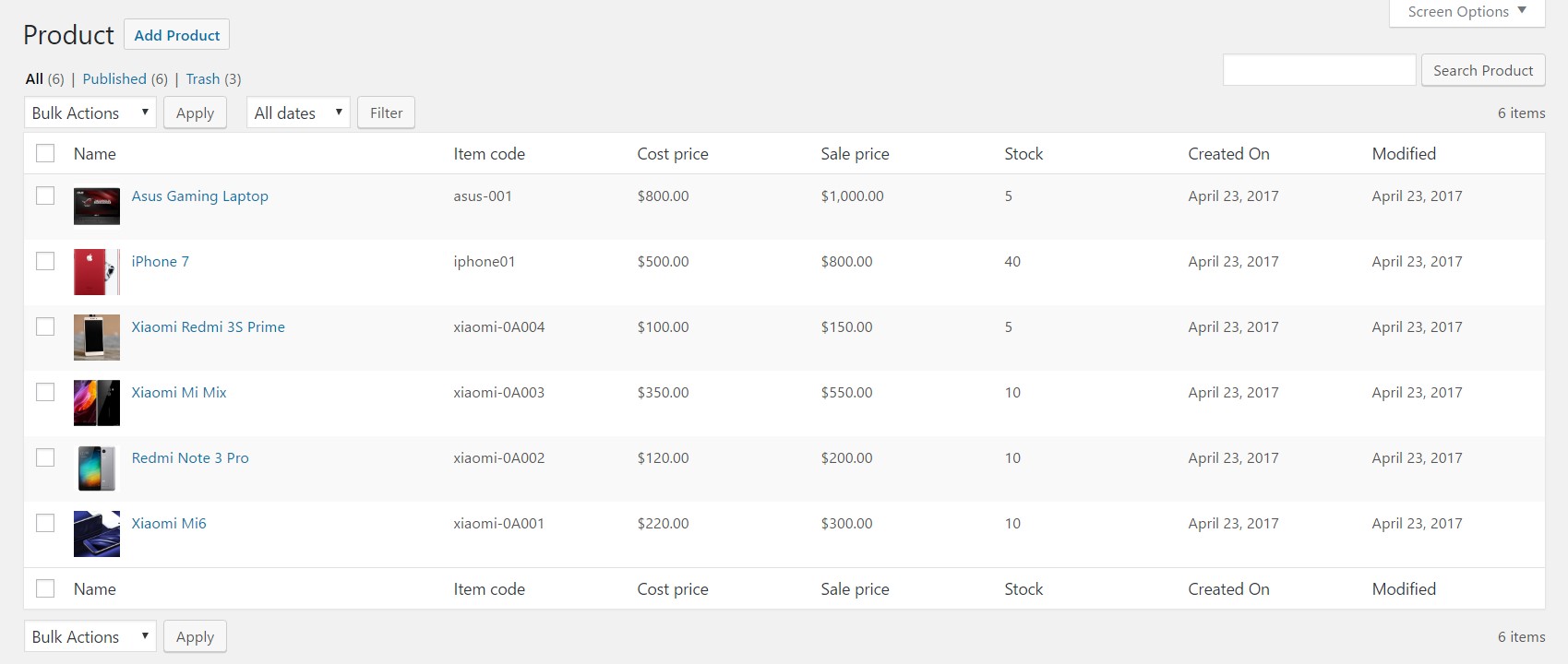Open the bottom Bulk Actions dropdown
The width and height of the screenshot is (1568, 664).
pyautogui.click(x=90, y=637)
